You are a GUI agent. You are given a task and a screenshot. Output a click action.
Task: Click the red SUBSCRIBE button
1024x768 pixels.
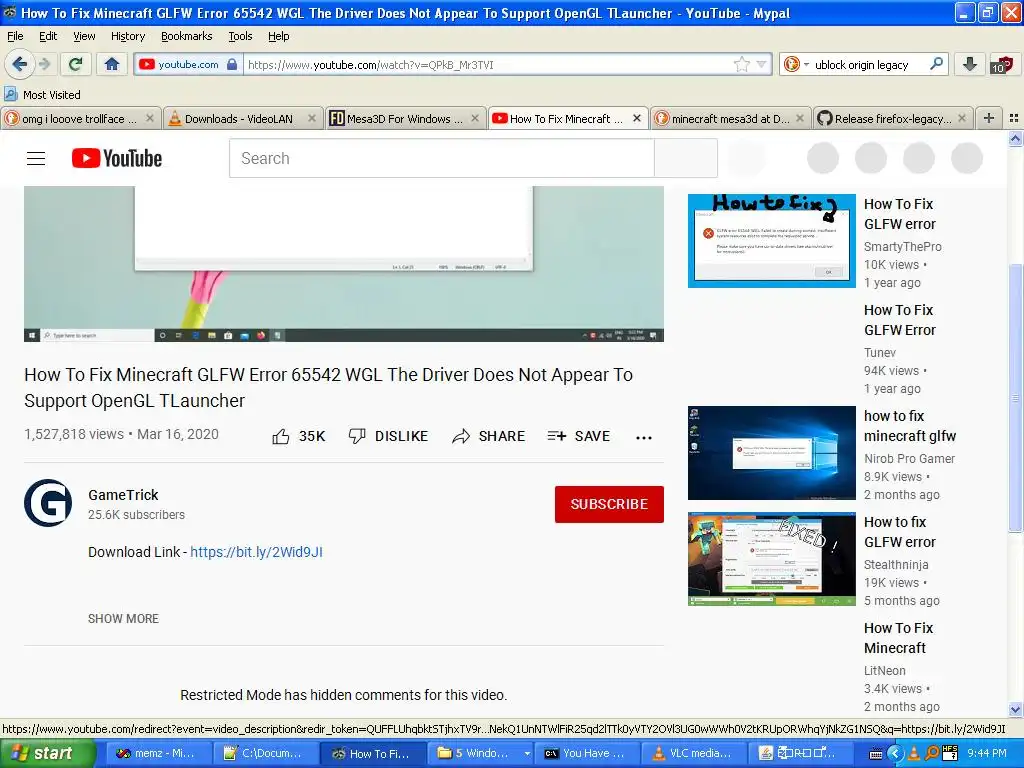(609, 504)
